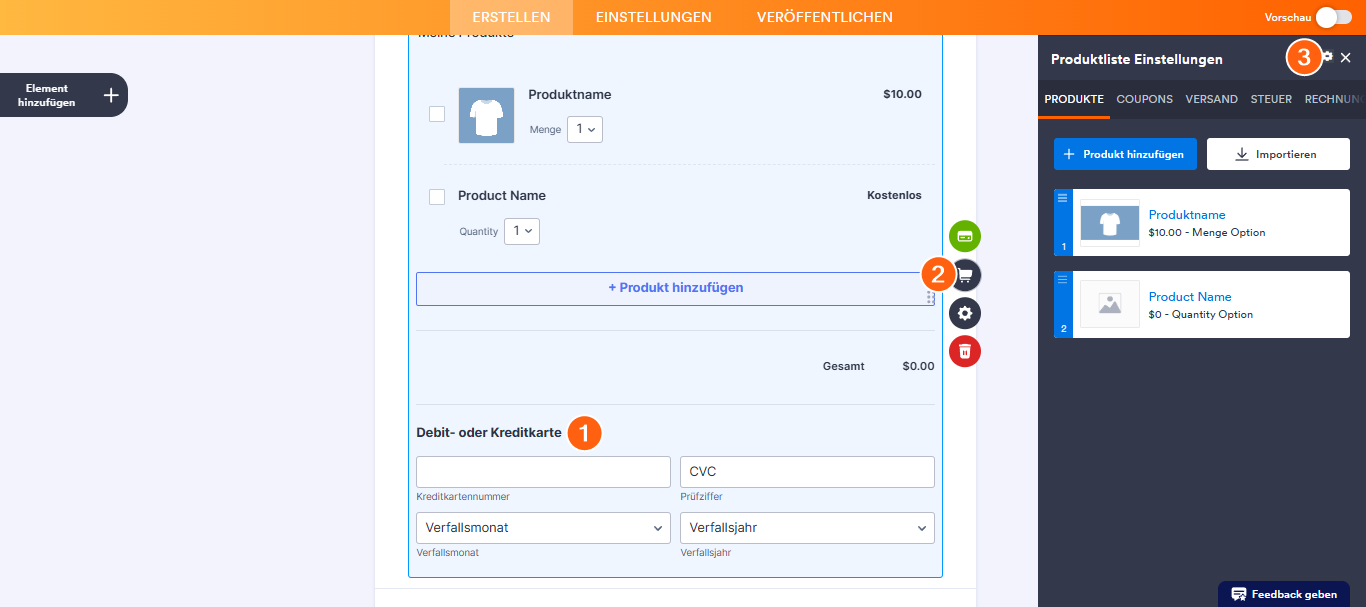The image size is (1366, 607).
Task: Switch to the VERÖFFENTLICHEN tab
Action: (825, 17)
